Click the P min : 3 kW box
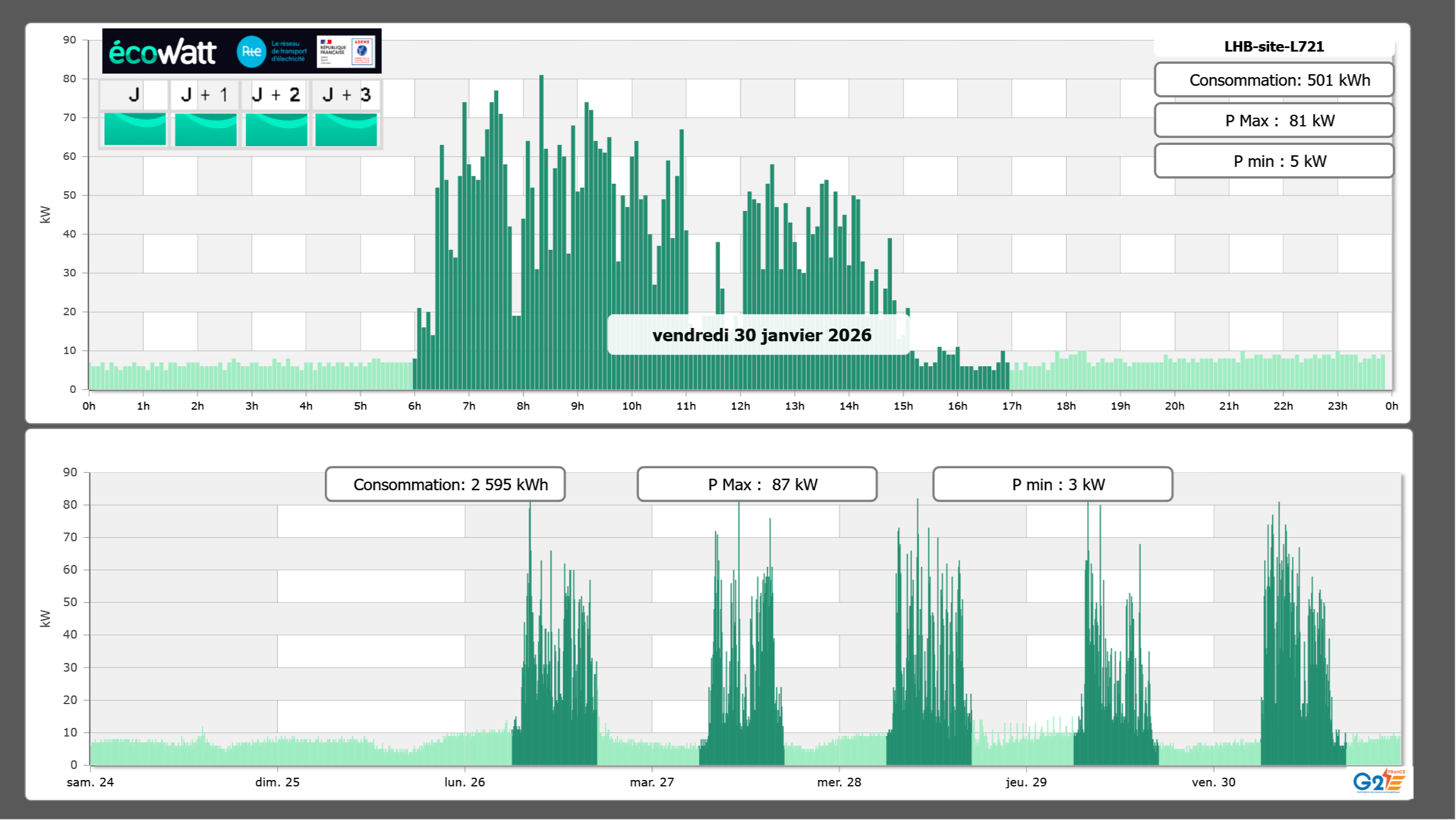This screenshot has width=1456, height=820. pos(1052,484)
